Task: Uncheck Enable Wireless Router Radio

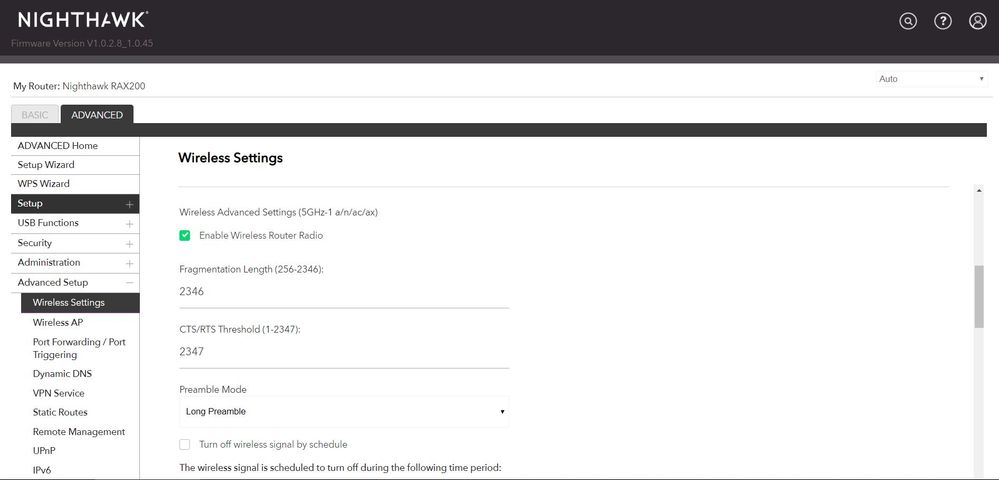Action: (x=185, y=236)
